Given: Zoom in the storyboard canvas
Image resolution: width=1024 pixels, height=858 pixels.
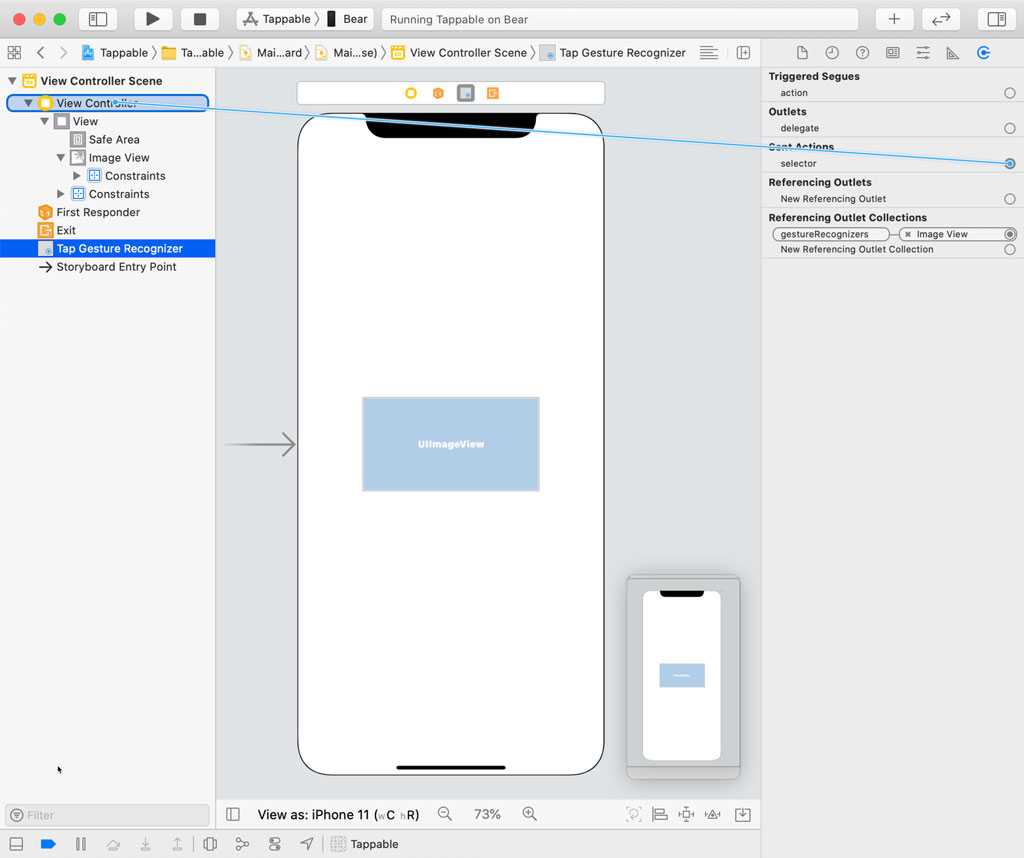Looking at the screenshot, I should point(530,814).
